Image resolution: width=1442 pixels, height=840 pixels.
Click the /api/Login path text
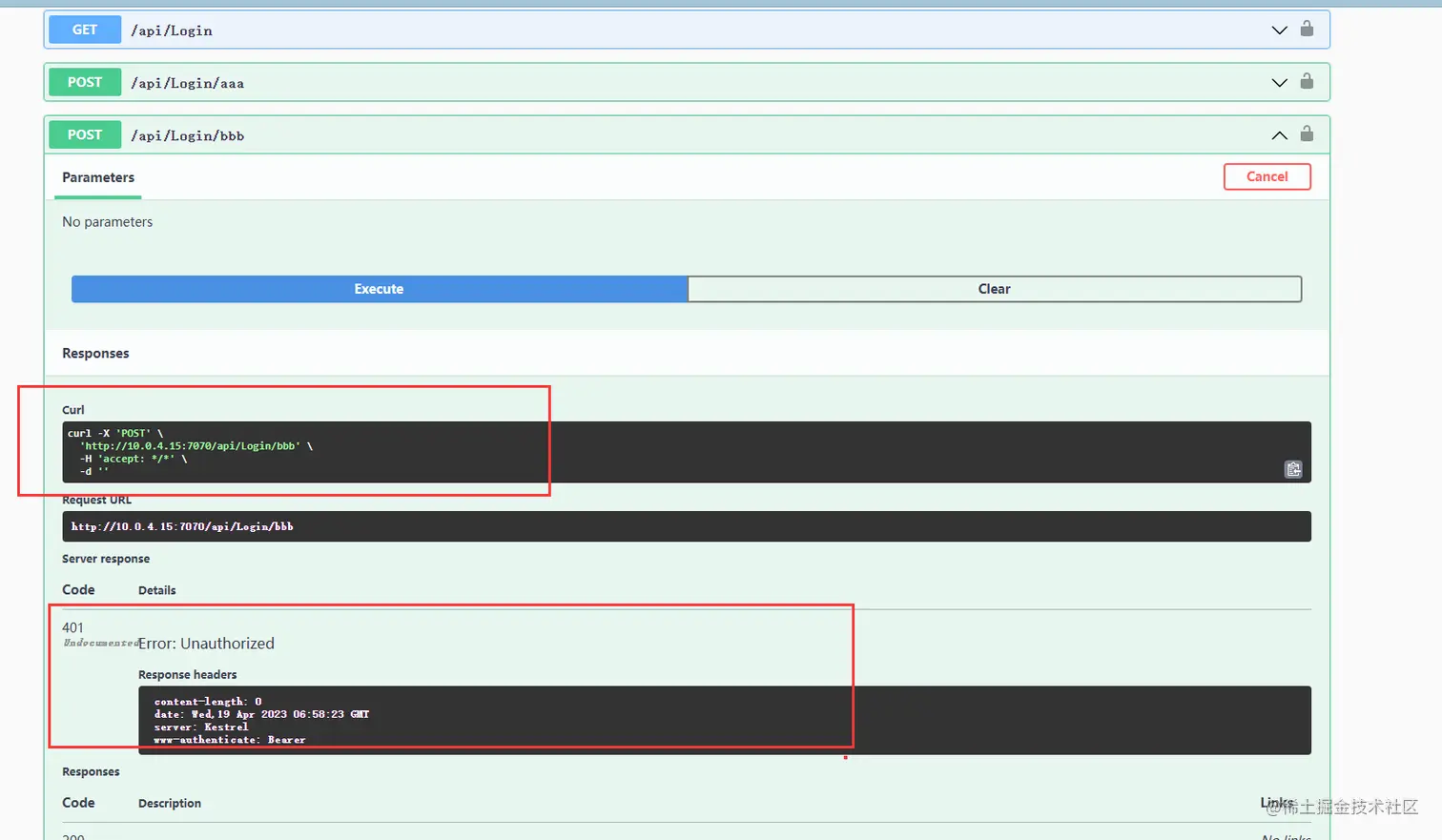coord(172,31)
